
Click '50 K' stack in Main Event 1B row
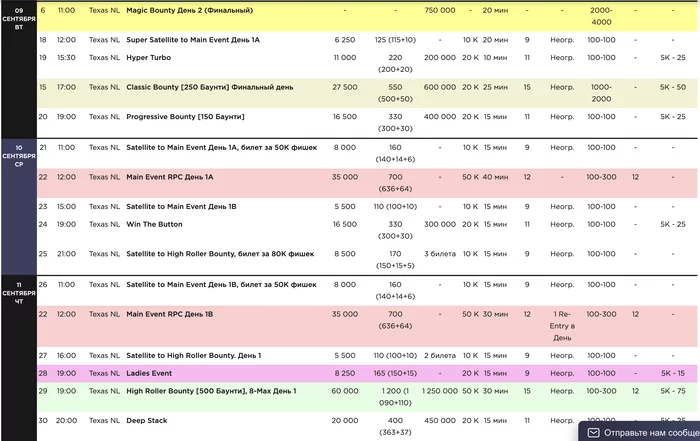pyautogui.click(x=471, y=314)
